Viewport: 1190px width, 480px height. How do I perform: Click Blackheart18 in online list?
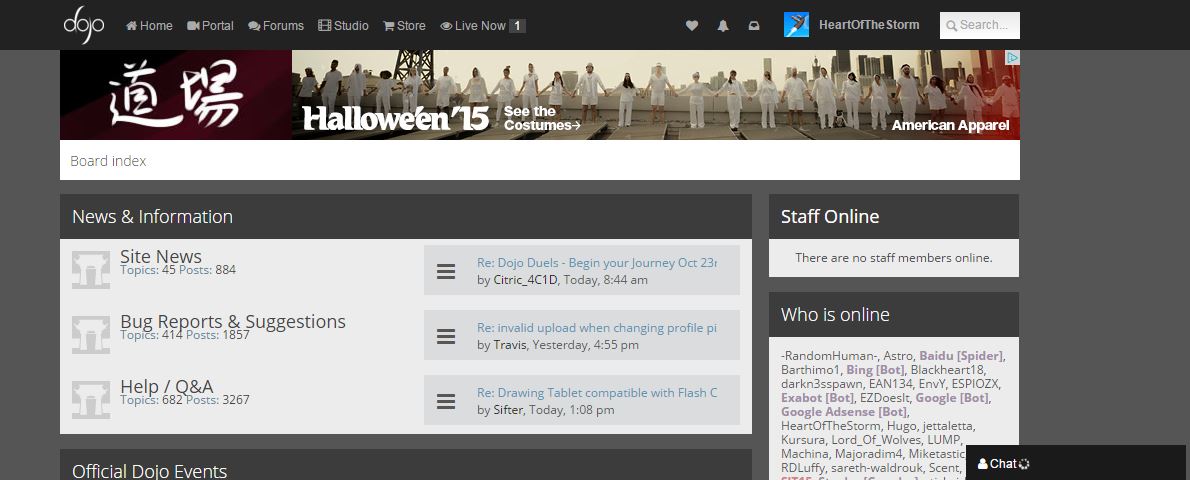coord(947,370)
